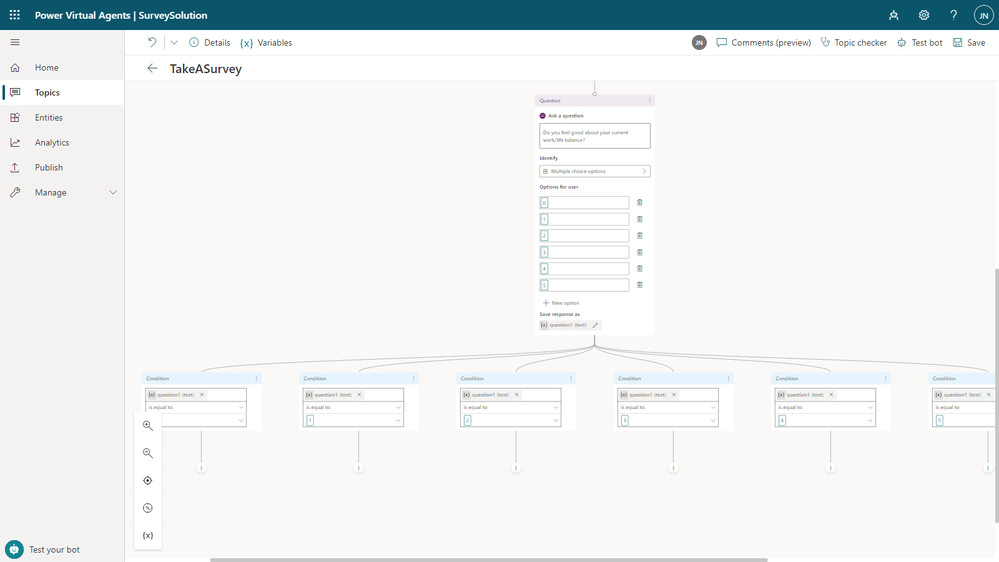Expand the Manage section chevron
The width and height of the screenshot is (999, 562).
point(113,192)
